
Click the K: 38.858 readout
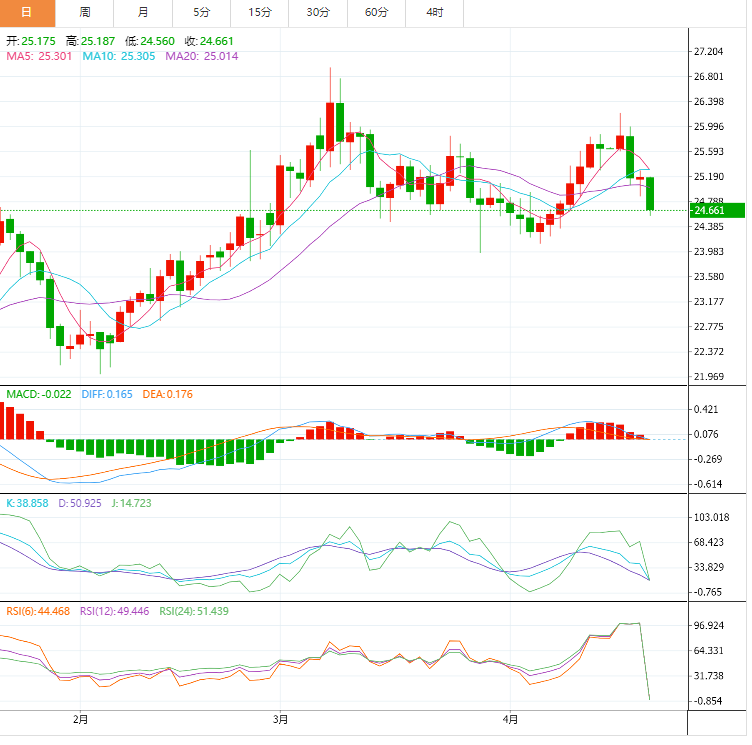pyautogui.click(x=27, y=503)
